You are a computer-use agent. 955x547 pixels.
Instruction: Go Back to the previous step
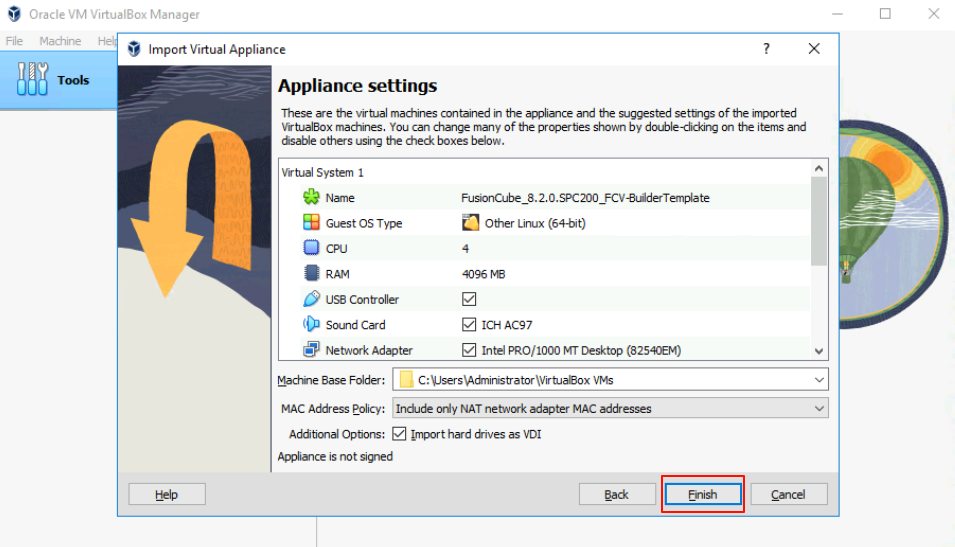(616, 494)
